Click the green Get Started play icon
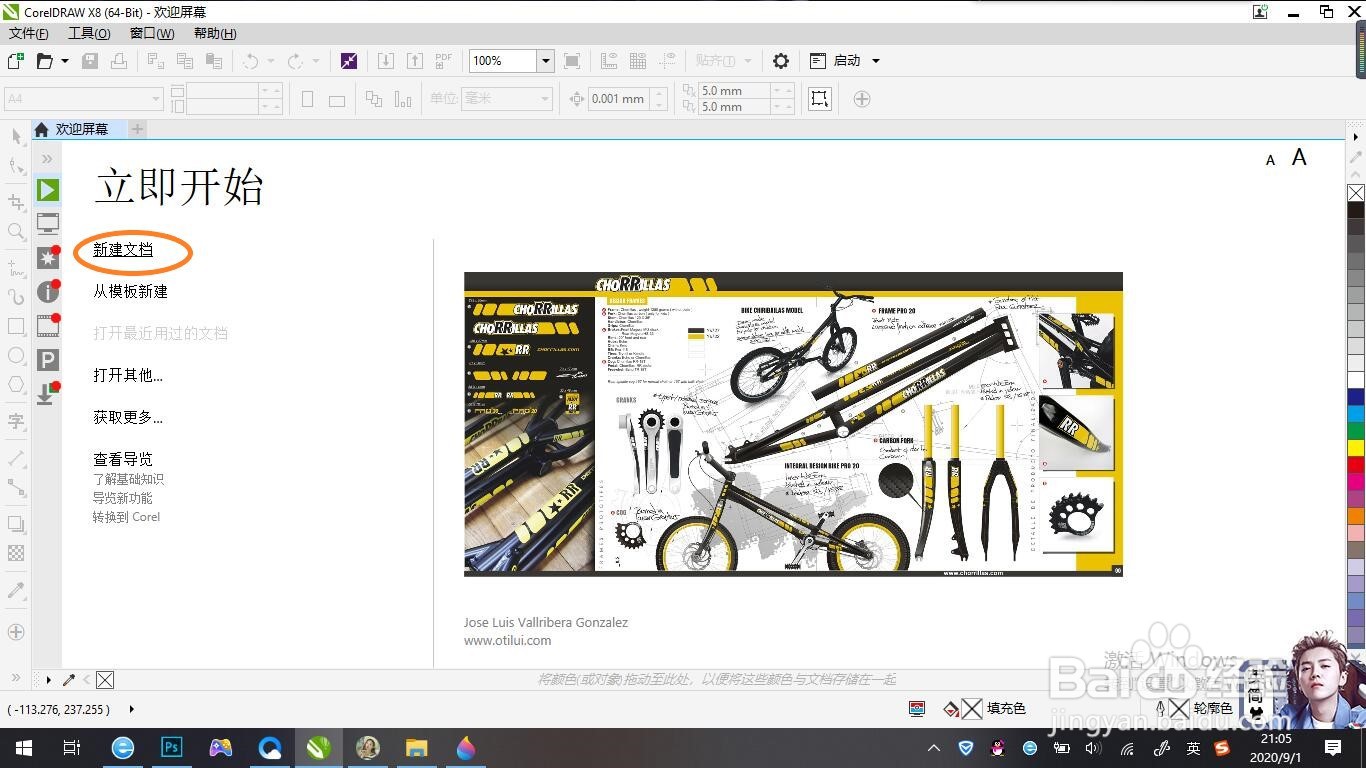Image resolution: width=1366 pixels, height=768 pixels. pyautogui.click(x=48, y=190)
